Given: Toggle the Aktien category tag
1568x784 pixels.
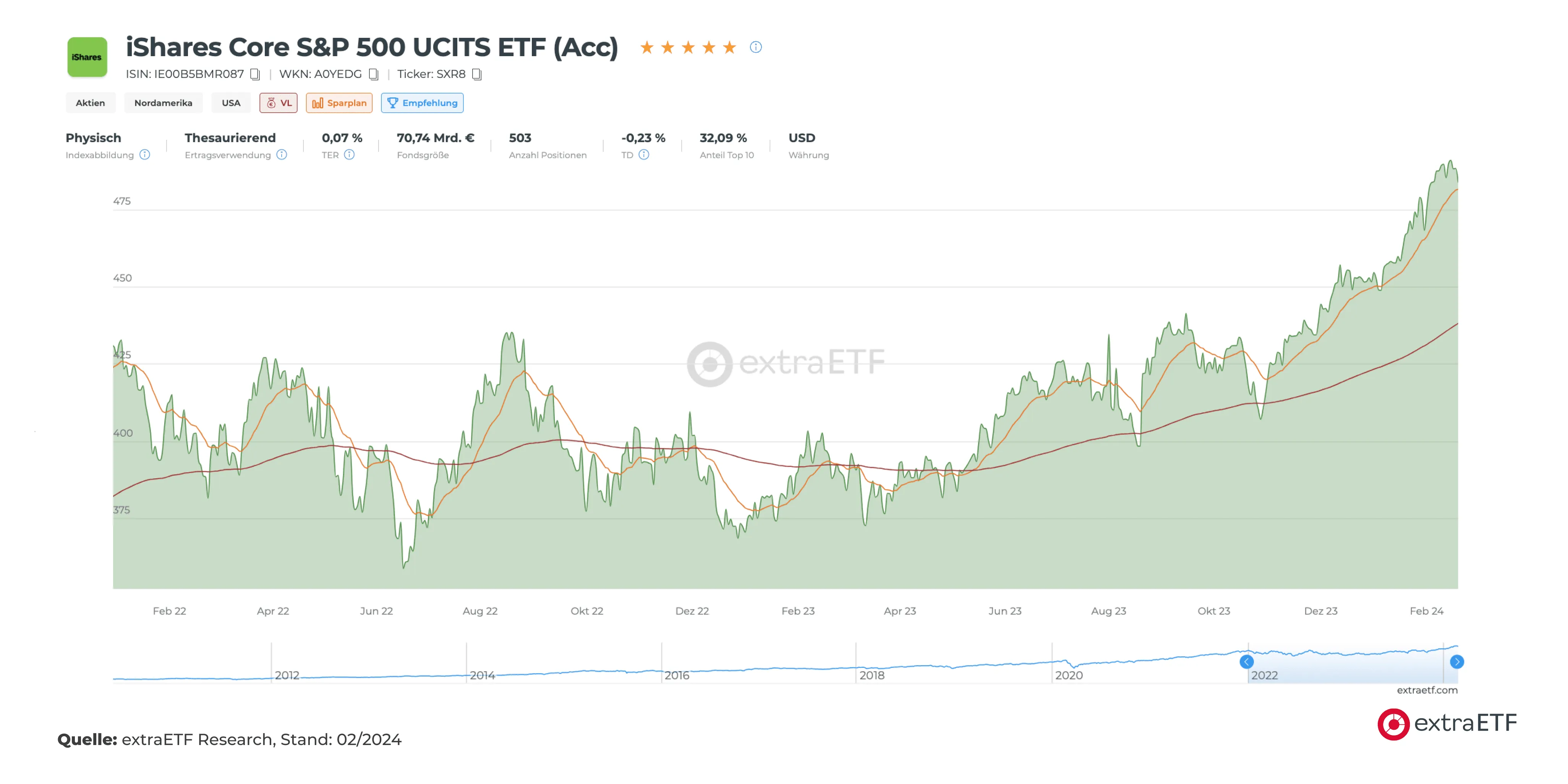Looking at the screenshot, I should click(90, 103).
